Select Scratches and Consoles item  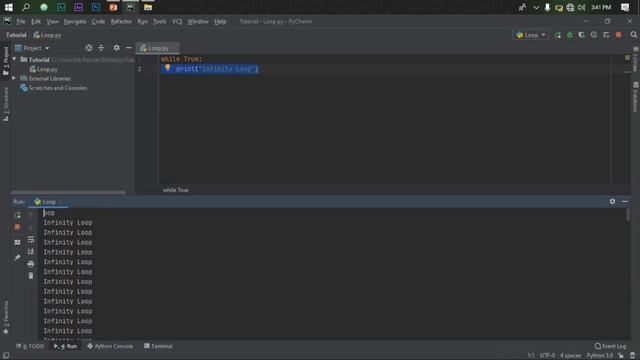click(54, 88)
